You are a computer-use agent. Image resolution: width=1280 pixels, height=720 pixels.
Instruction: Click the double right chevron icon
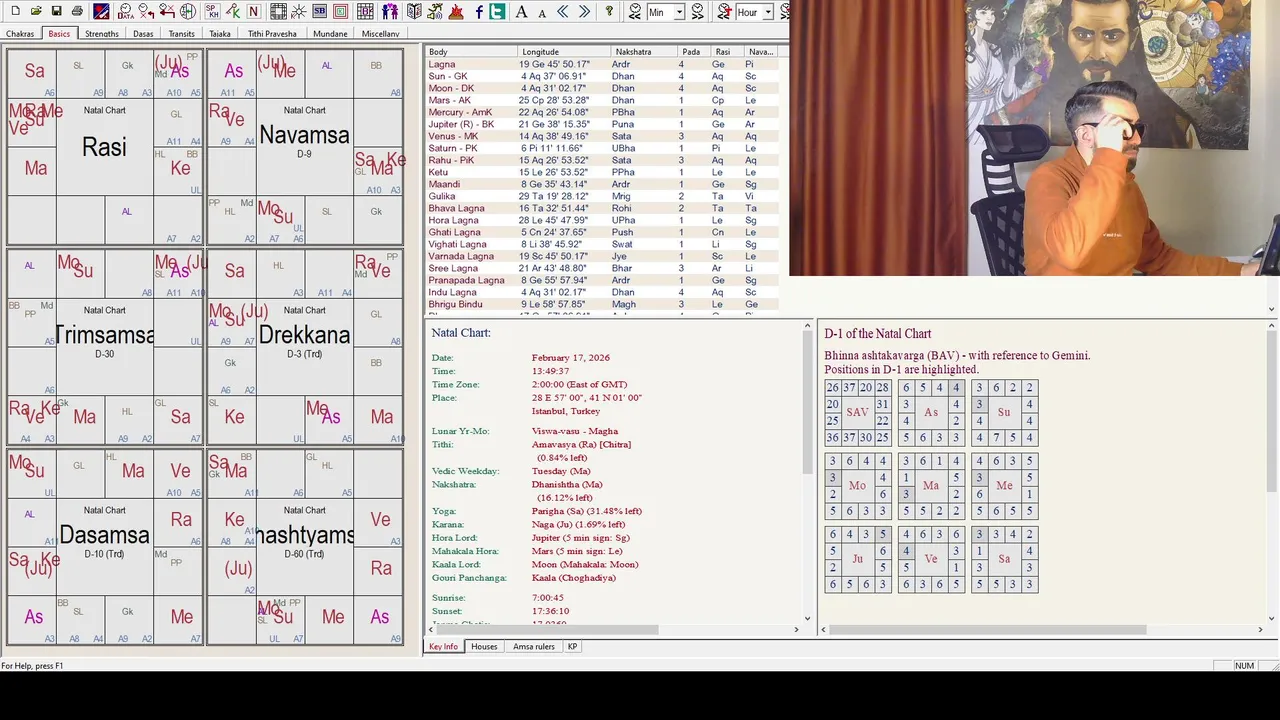click(584, 11)
